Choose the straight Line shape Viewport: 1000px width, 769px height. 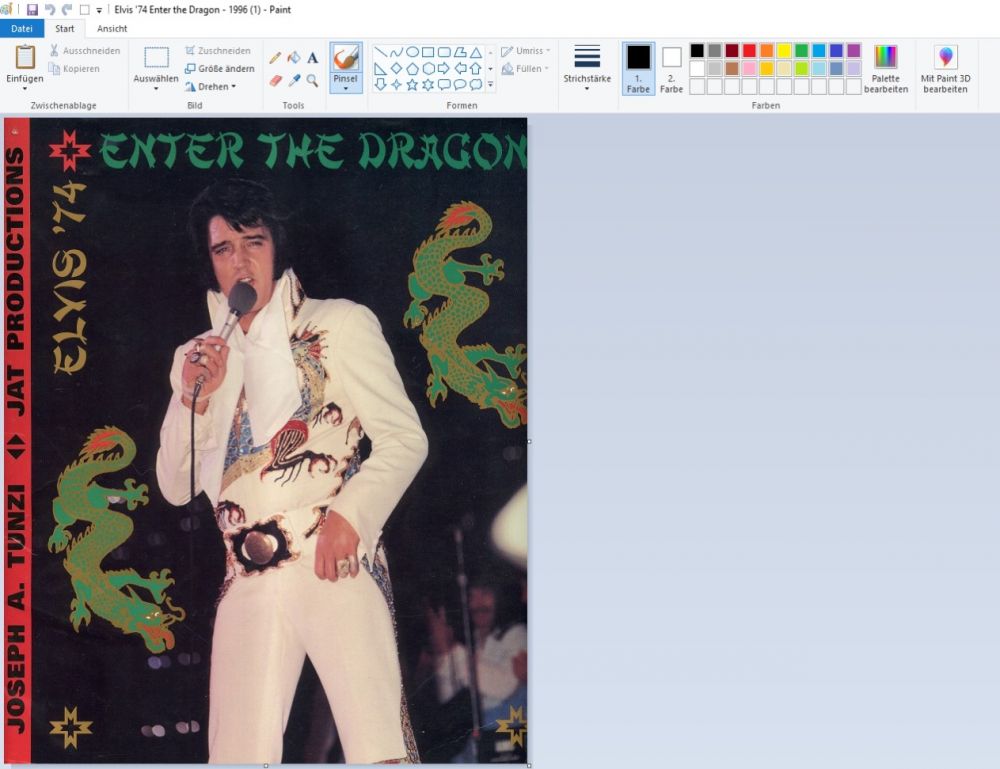point(380,52)
